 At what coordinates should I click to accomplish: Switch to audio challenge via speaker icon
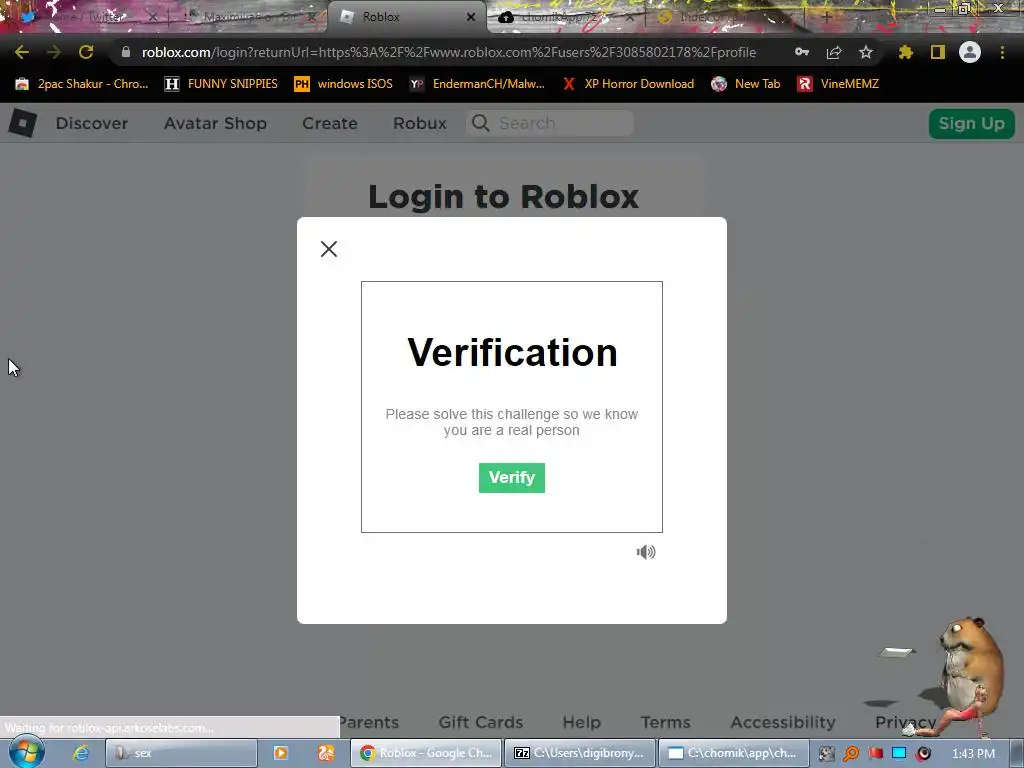point(646,552)
